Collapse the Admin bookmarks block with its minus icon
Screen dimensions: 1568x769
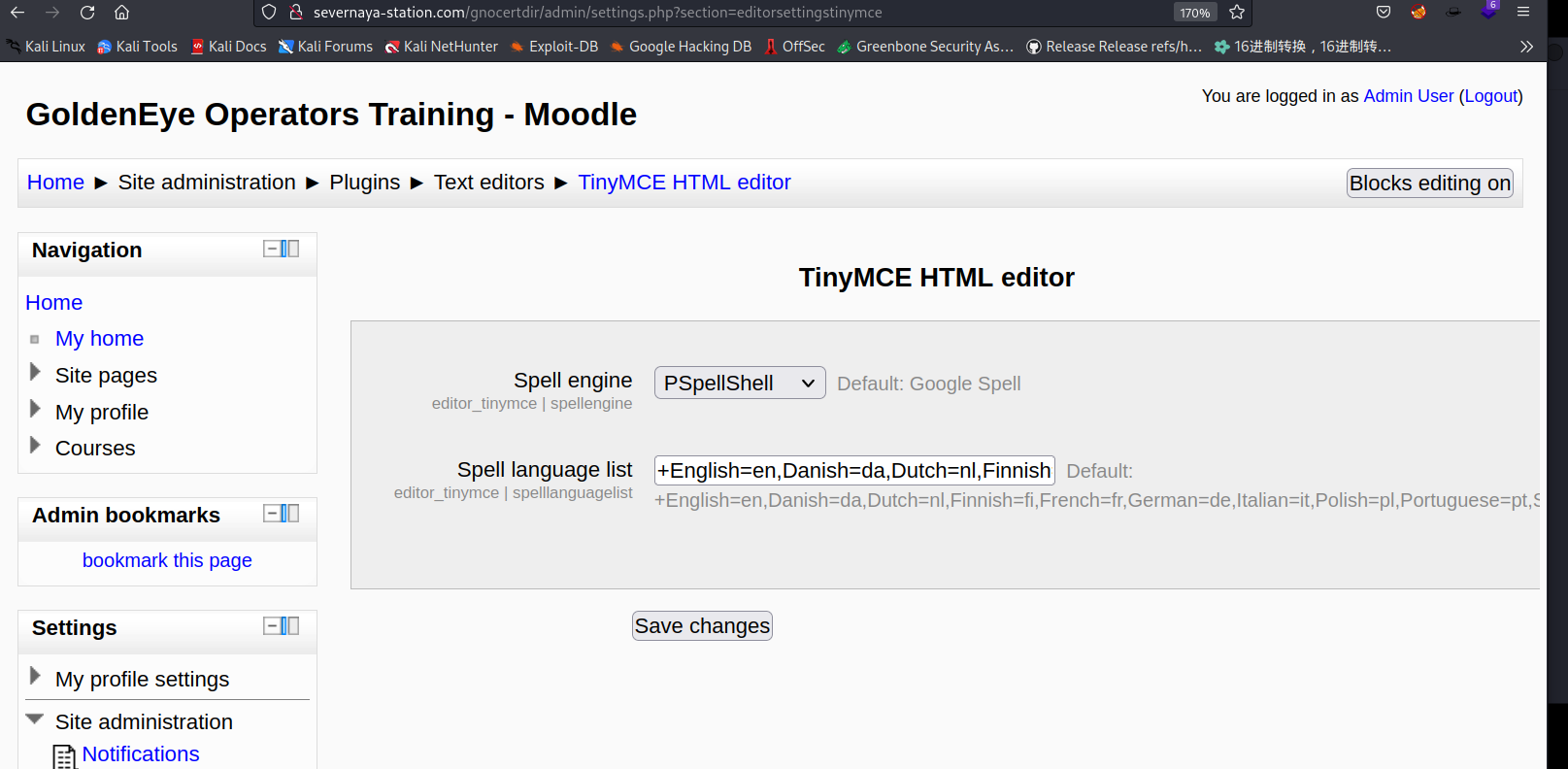(x=272, y=513)
